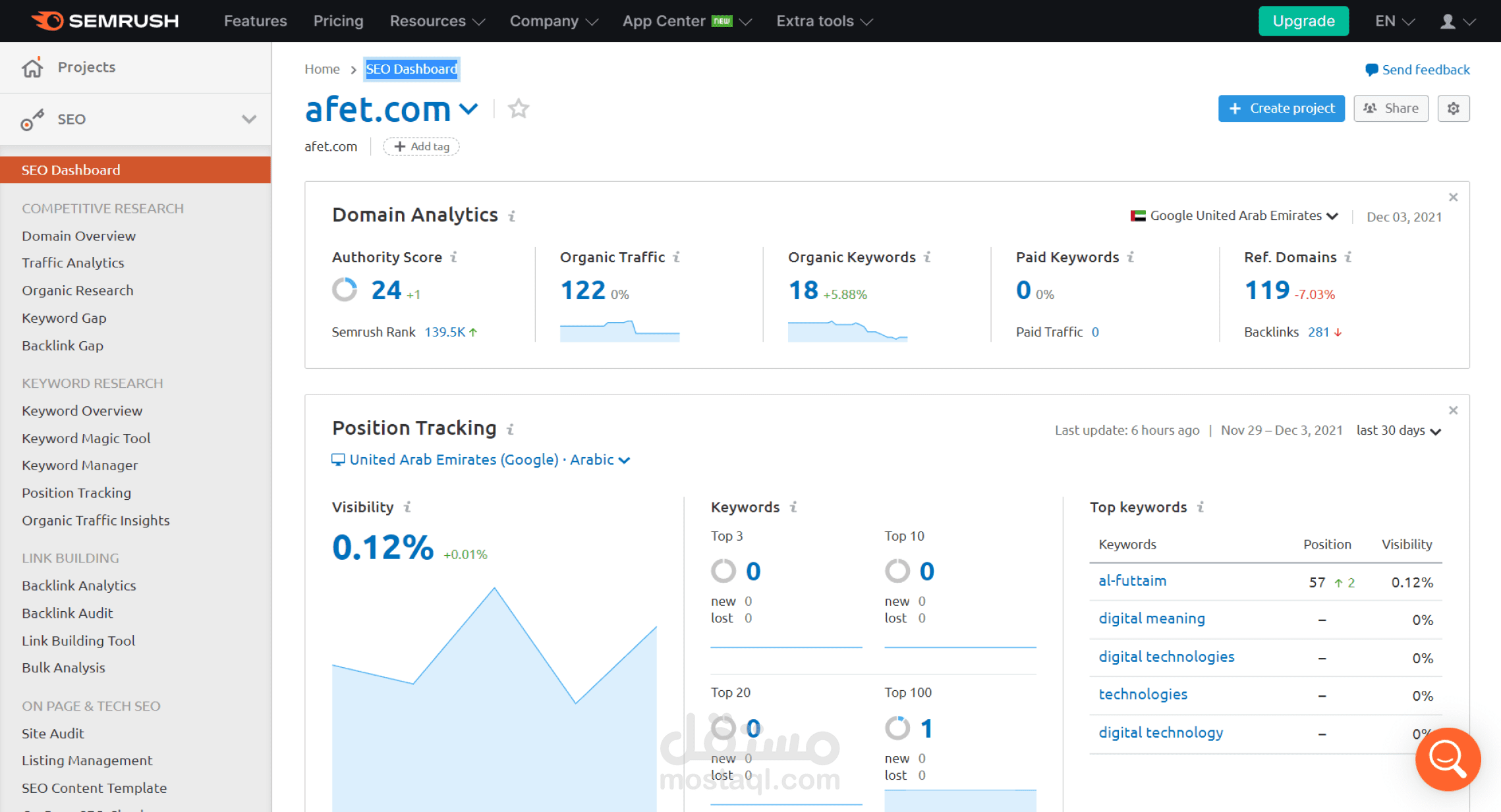Click the Semrush logo
Image resolution: width=1501 pixels, height=812 pixels.
[x=105, y=21]
